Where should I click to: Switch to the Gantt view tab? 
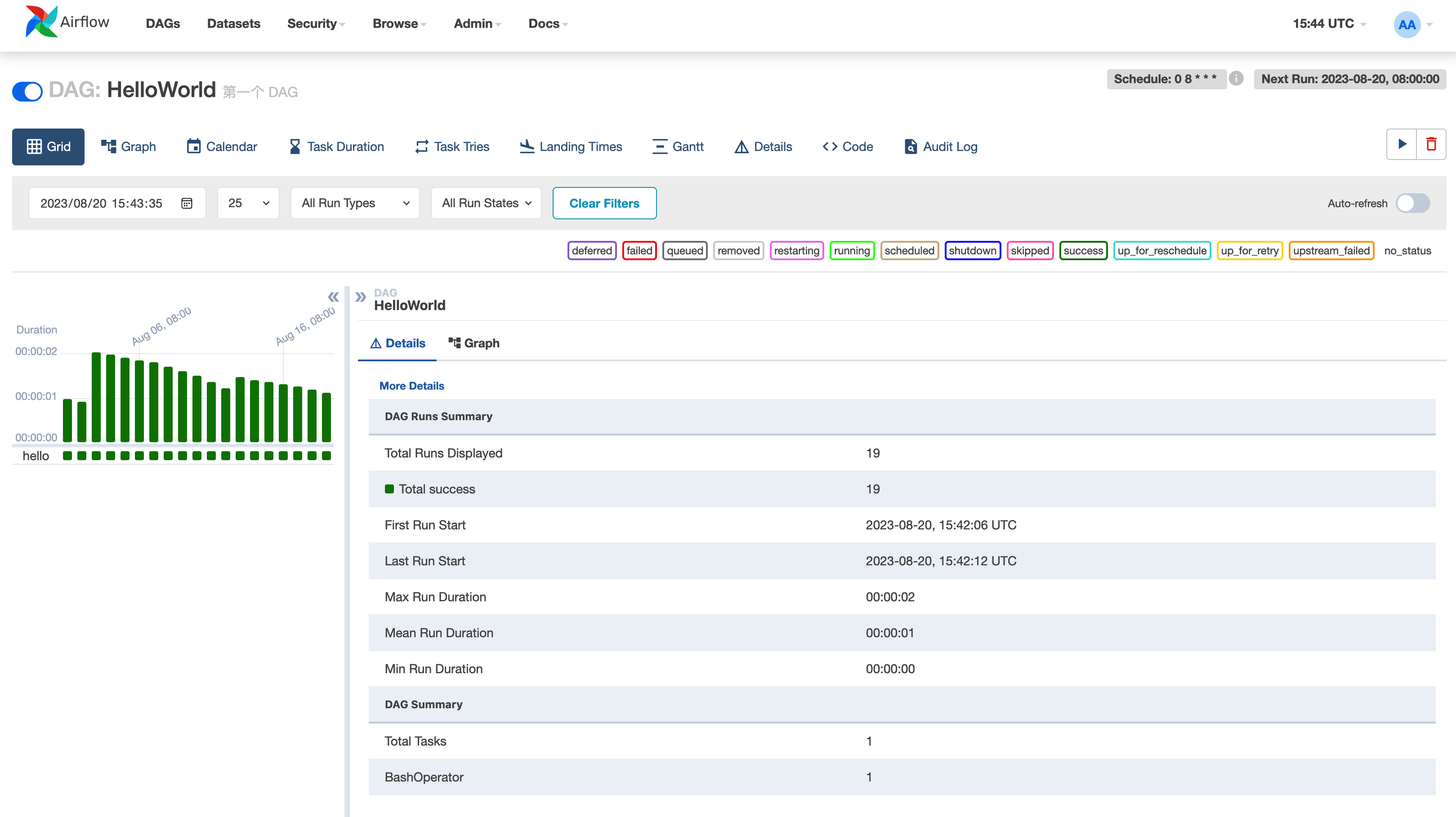(678, 147)
